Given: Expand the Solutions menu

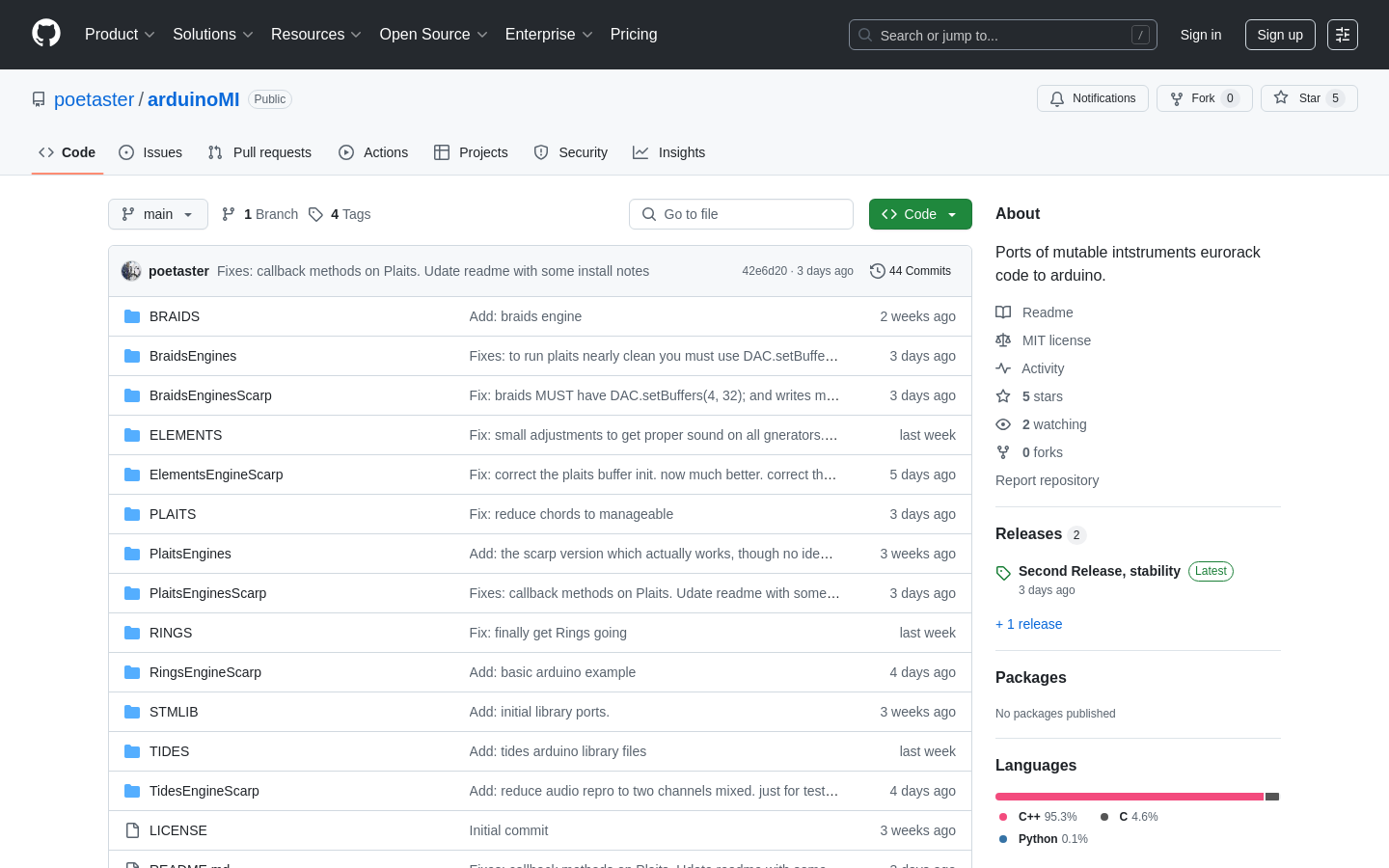Looking at the screenshot, I should point(213,35).
